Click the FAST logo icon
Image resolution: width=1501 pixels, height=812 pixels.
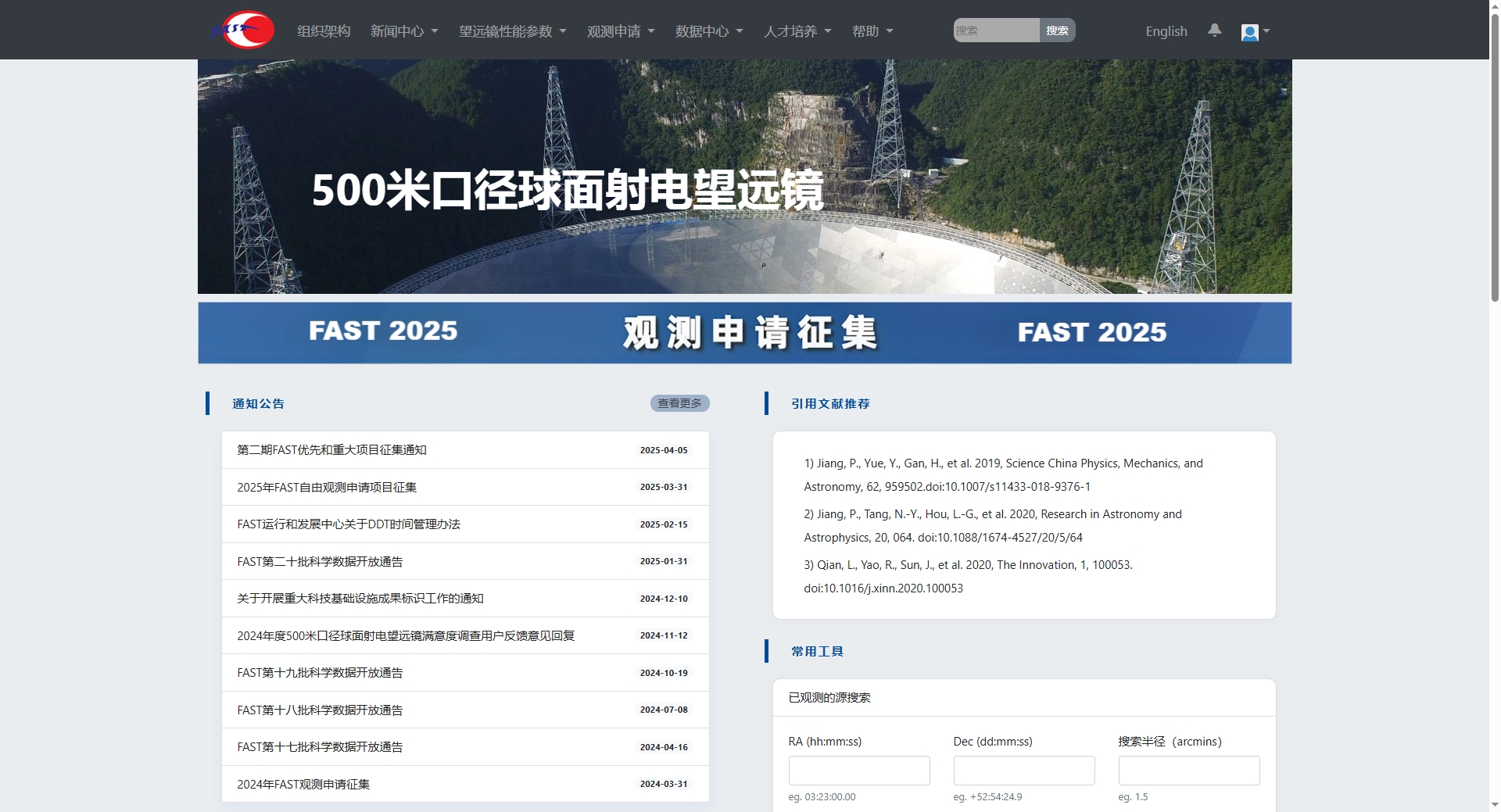coord(243,30)
